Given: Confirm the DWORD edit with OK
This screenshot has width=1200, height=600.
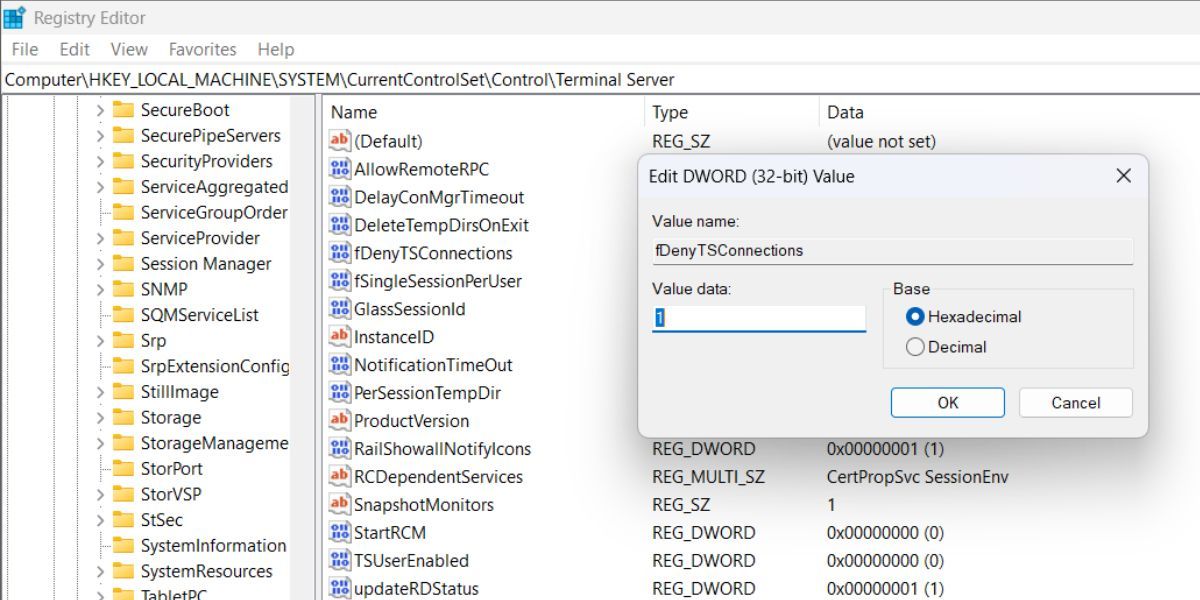Looking at the screenshot, I should point(948,403).
